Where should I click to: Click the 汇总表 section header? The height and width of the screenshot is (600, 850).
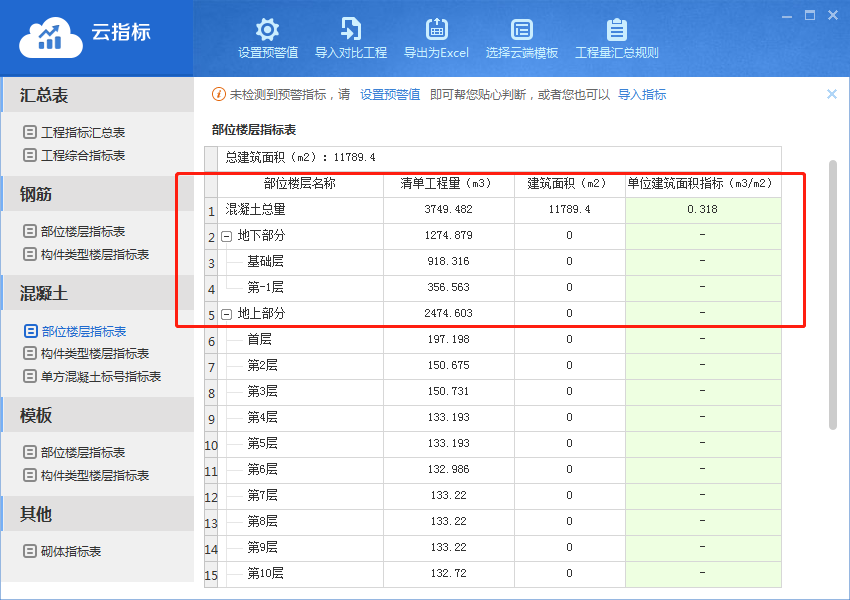(x=98, y=95)
